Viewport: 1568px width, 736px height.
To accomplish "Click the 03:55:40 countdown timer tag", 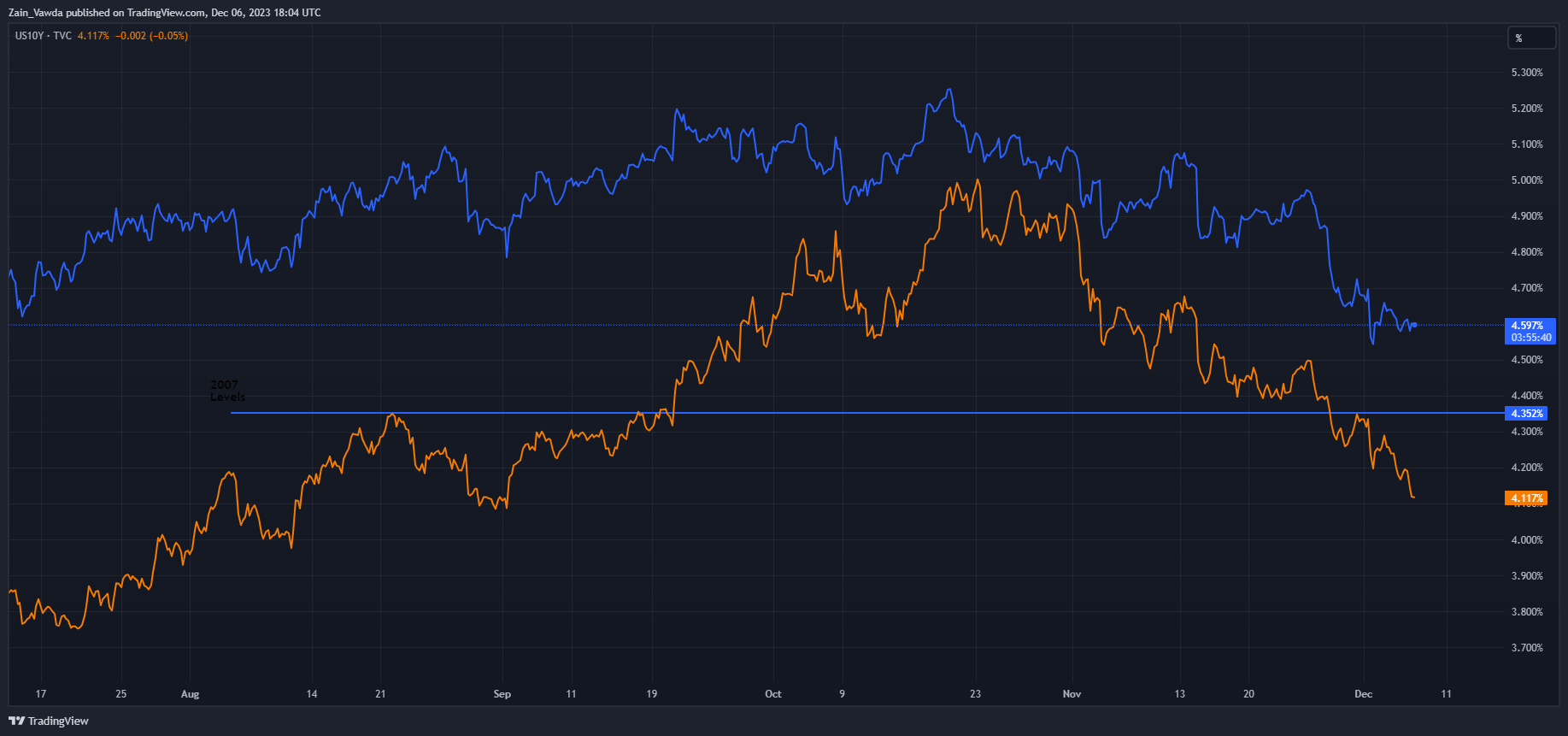I will pyautogui.click(x=1530, y=338).
